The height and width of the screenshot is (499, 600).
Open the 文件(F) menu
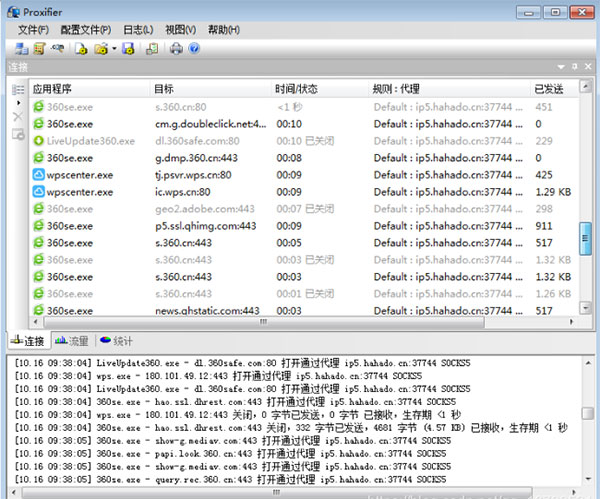click(x=33, y=30)
